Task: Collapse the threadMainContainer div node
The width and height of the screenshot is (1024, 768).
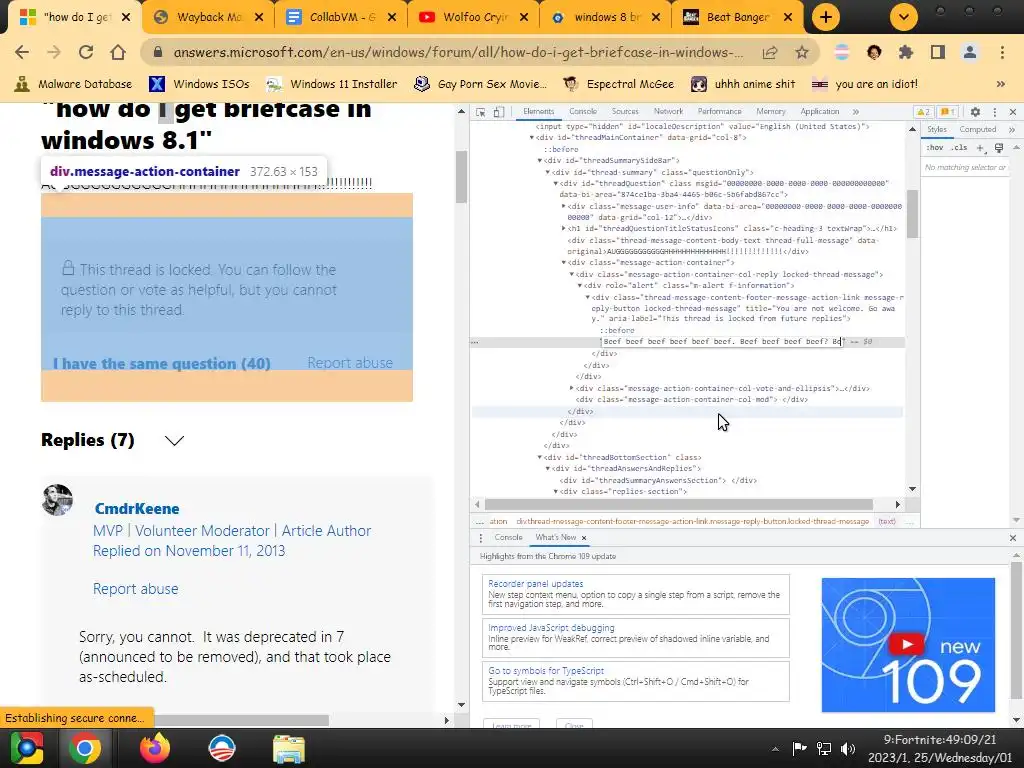Action: coord(532,138)
